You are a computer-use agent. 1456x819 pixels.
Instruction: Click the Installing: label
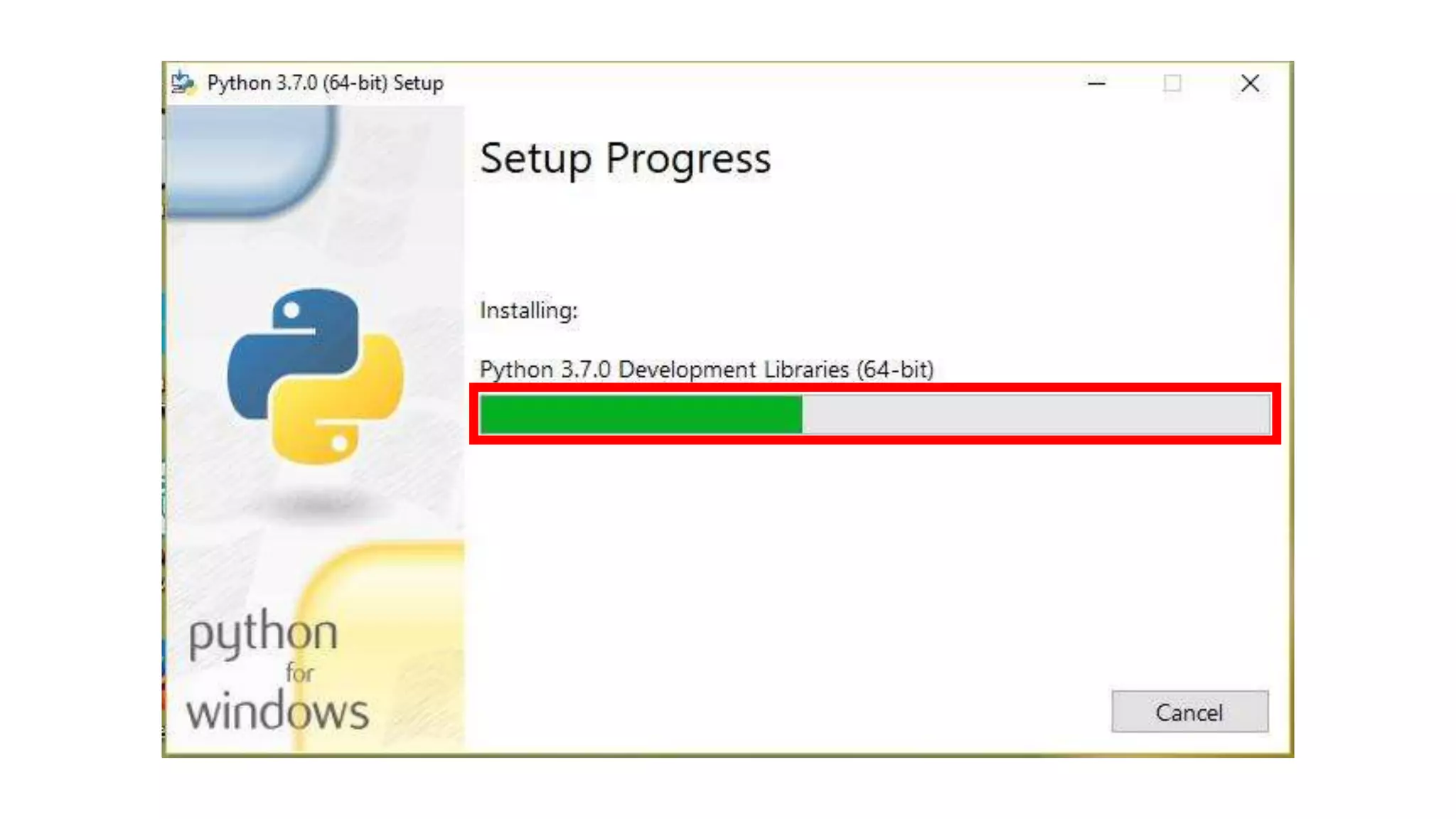528,311
